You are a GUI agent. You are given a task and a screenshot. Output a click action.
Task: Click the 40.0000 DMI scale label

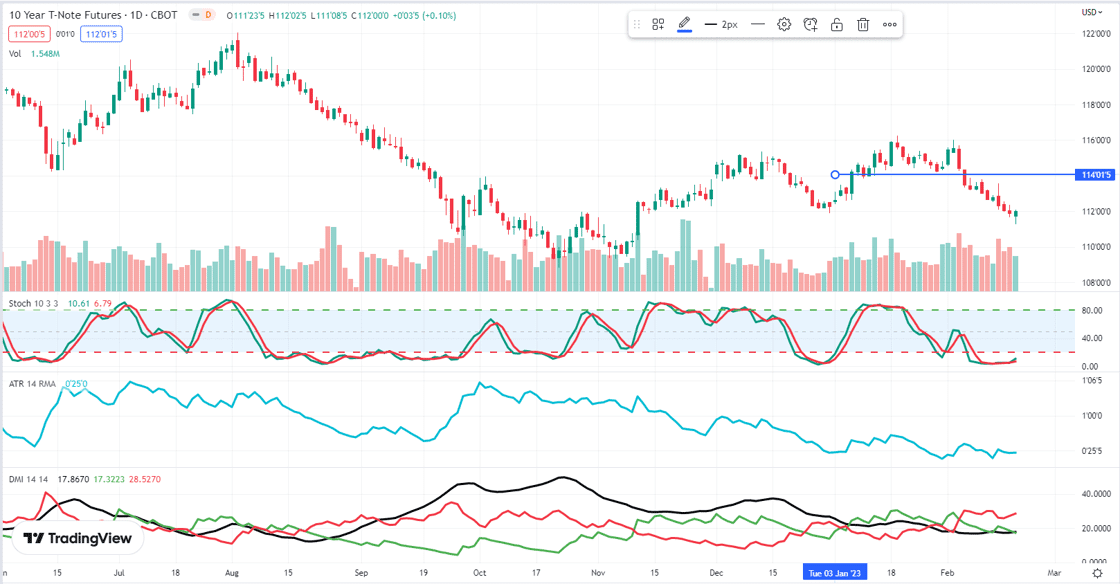(1096, 494)
